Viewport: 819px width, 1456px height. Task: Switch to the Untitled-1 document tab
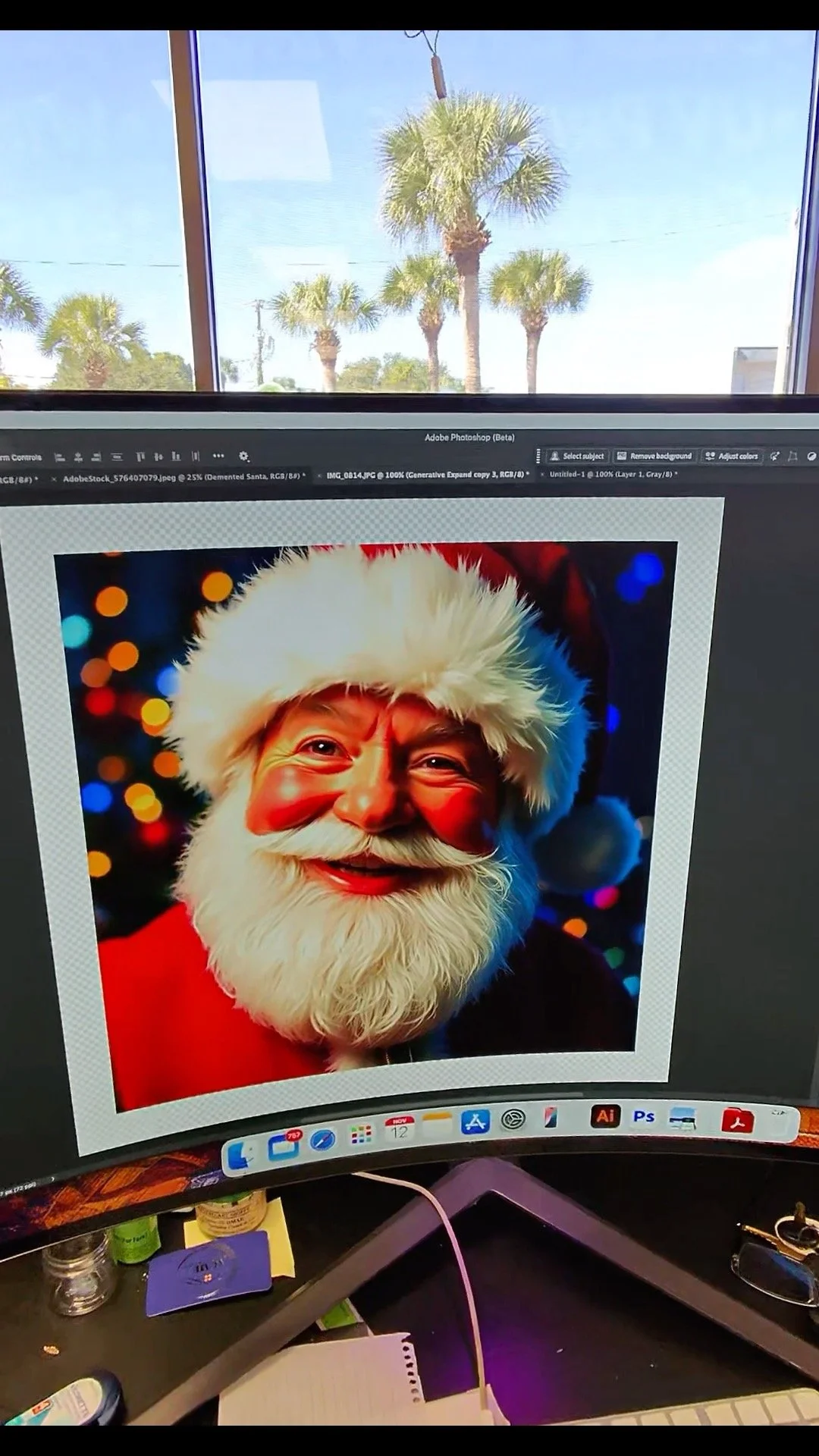613,475
